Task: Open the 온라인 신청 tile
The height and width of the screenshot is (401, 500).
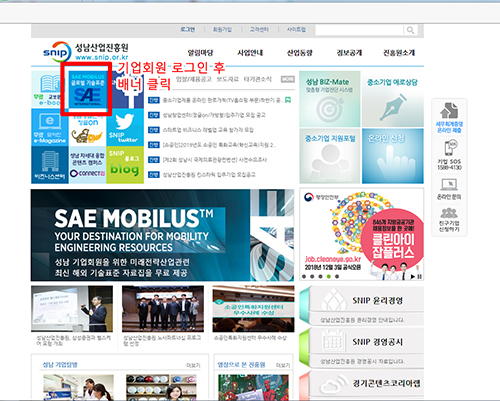Action: coord(393,156)
